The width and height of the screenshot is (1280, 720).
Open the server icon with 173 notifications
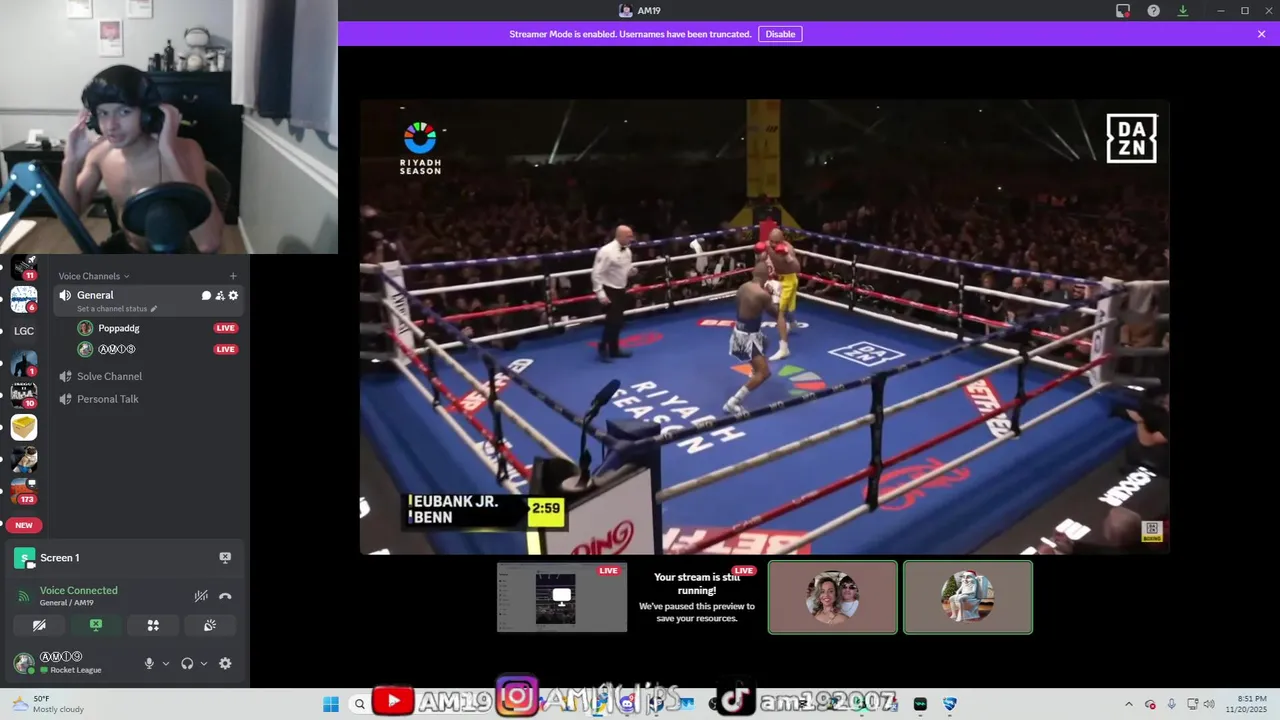24,491
